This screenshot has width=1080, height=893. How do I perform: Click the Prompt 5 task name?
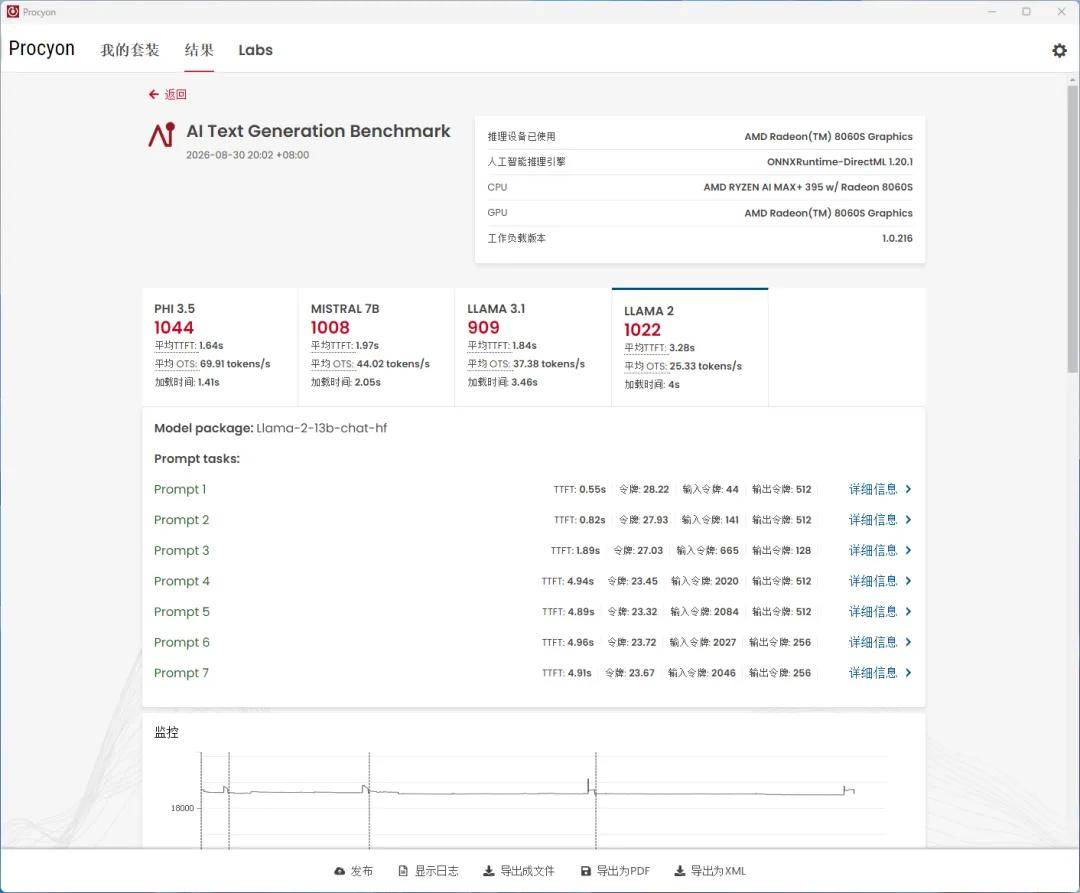[x=181, y=611]
